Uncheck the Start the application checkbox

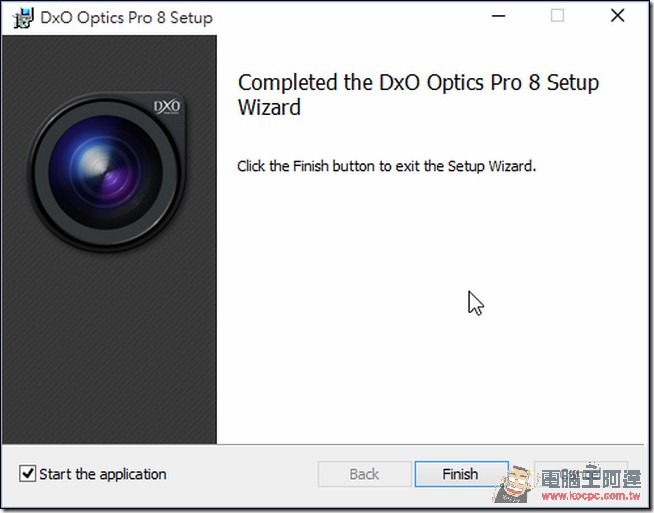click(x=28, y=474)
